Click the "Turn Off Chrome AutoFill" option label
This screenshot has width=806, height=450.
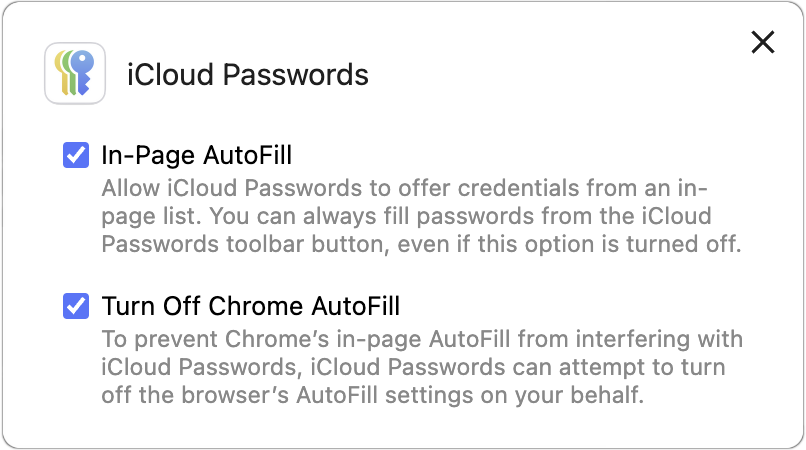tap(250, 305)
